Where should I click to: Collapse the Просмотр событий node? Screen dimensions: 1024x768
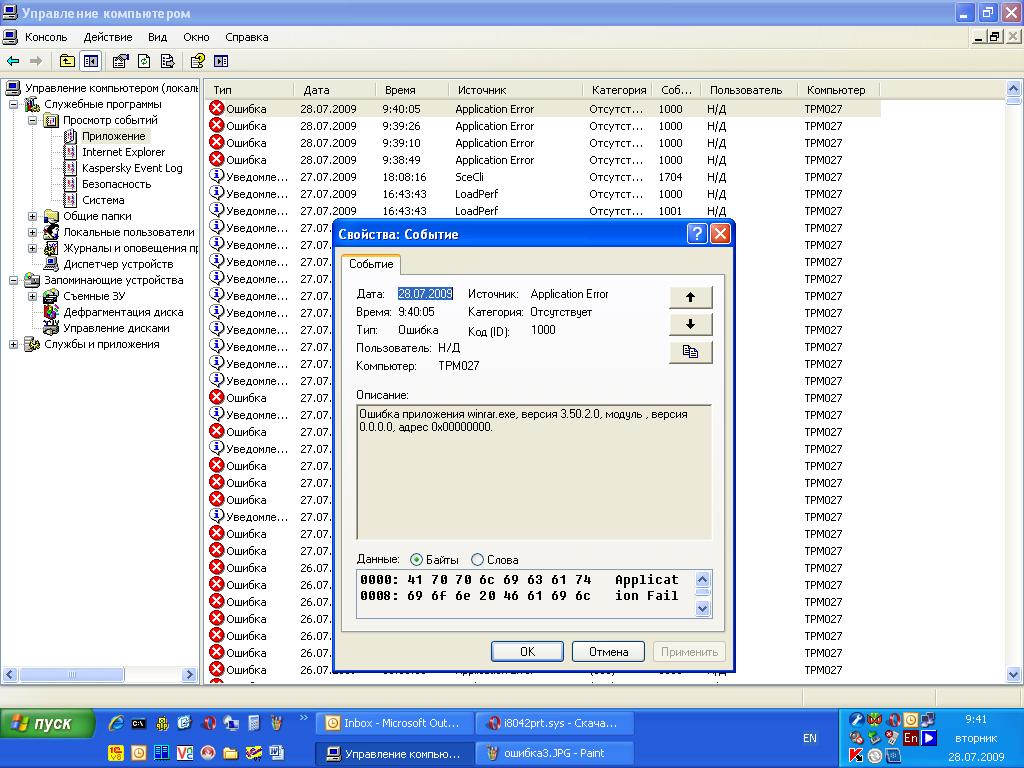(32, 121)
